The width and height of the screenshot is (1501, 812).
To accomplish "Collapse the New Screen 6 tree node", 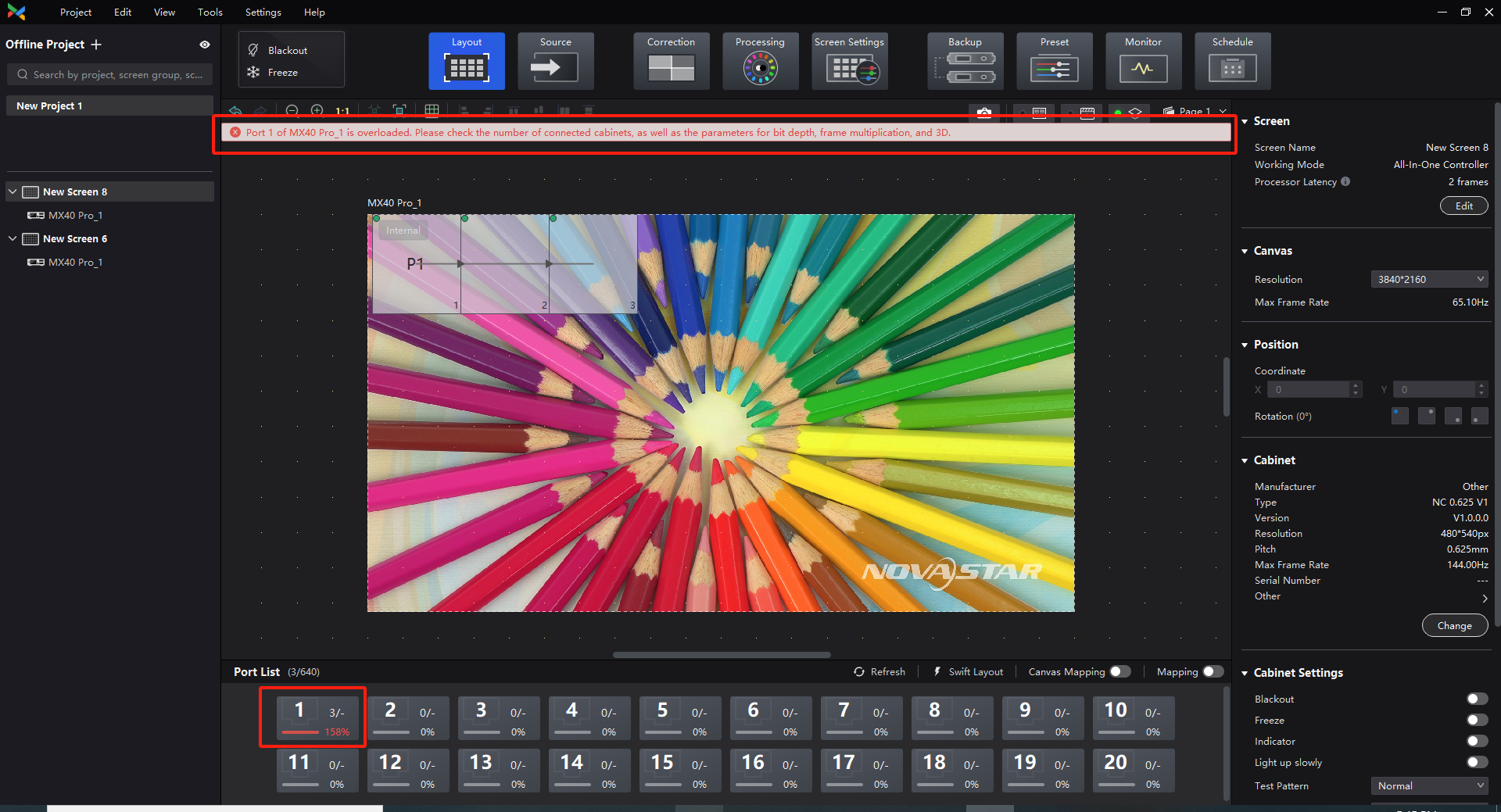I will tap(13, 238).
